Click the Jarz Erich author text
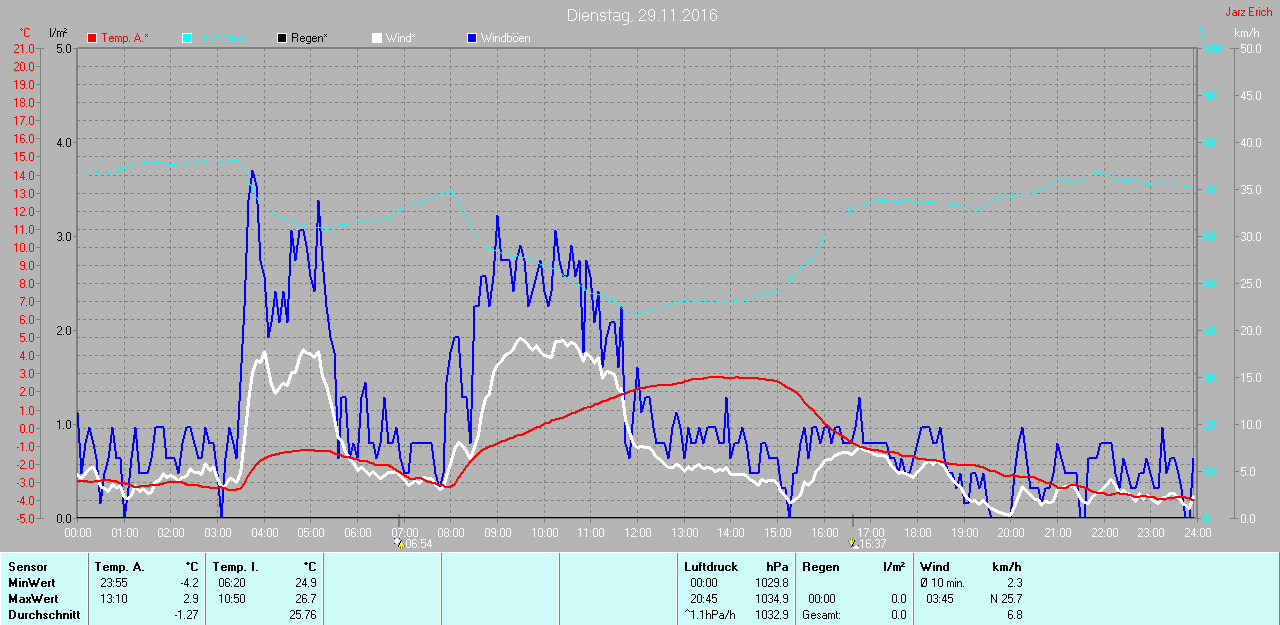 point(1248,12)
